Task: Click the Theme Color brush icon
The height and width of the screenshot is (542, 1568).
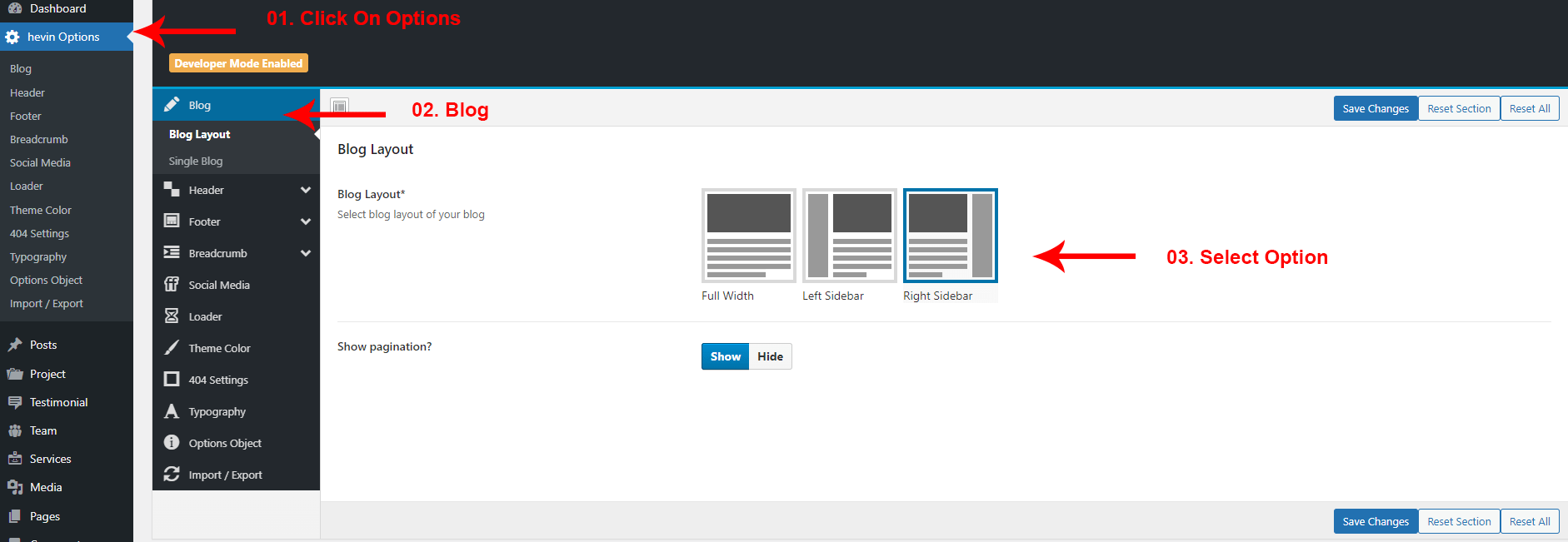Action: pyautogui.click(x=172, y=348)
